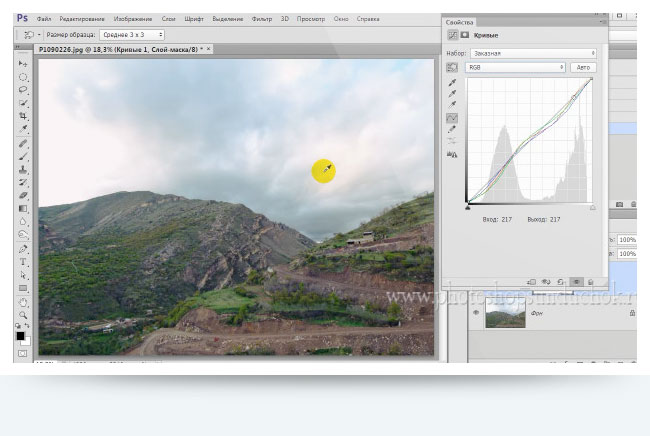Delete the Curves adjustment layer

point(591,282)
